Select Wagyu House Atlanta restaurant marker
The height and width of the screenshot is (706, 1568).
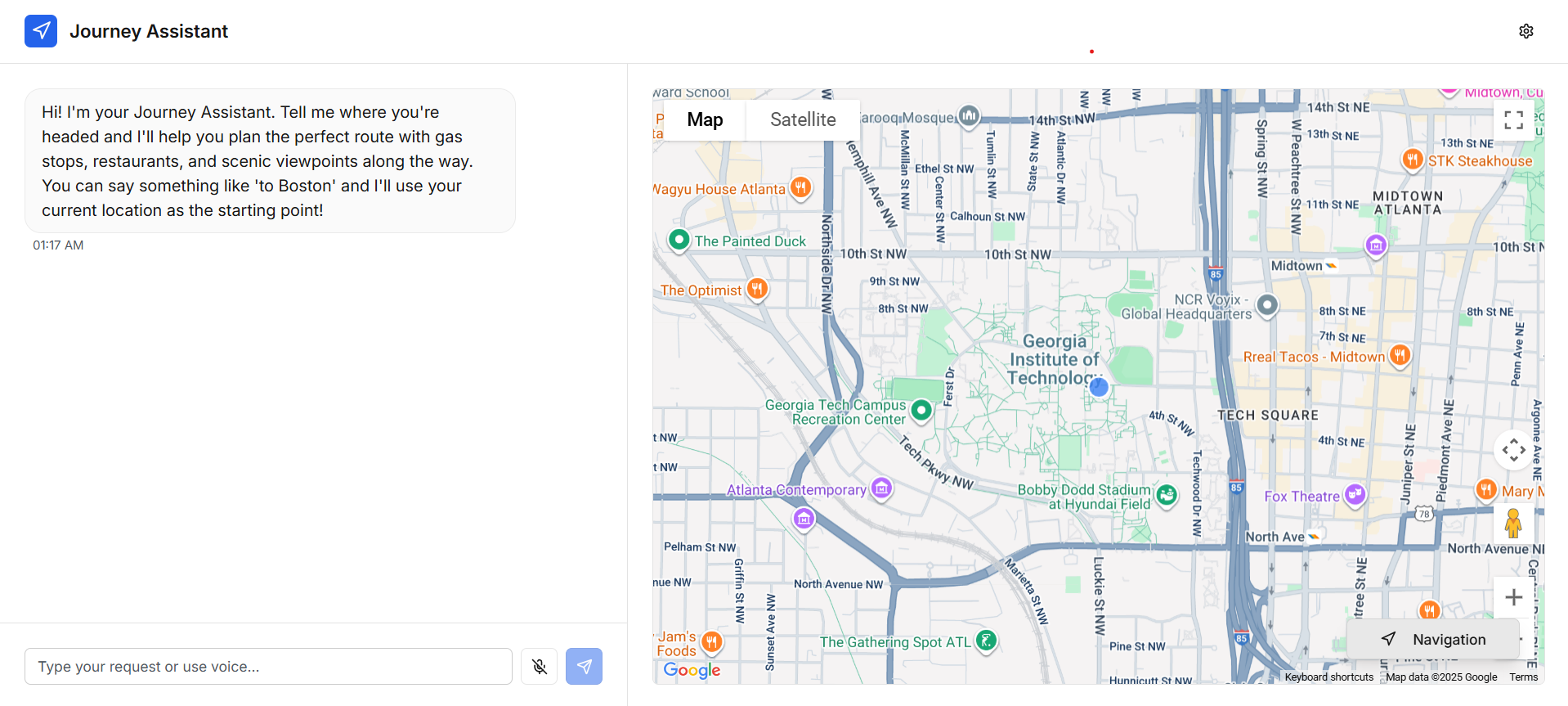point(801,187)
